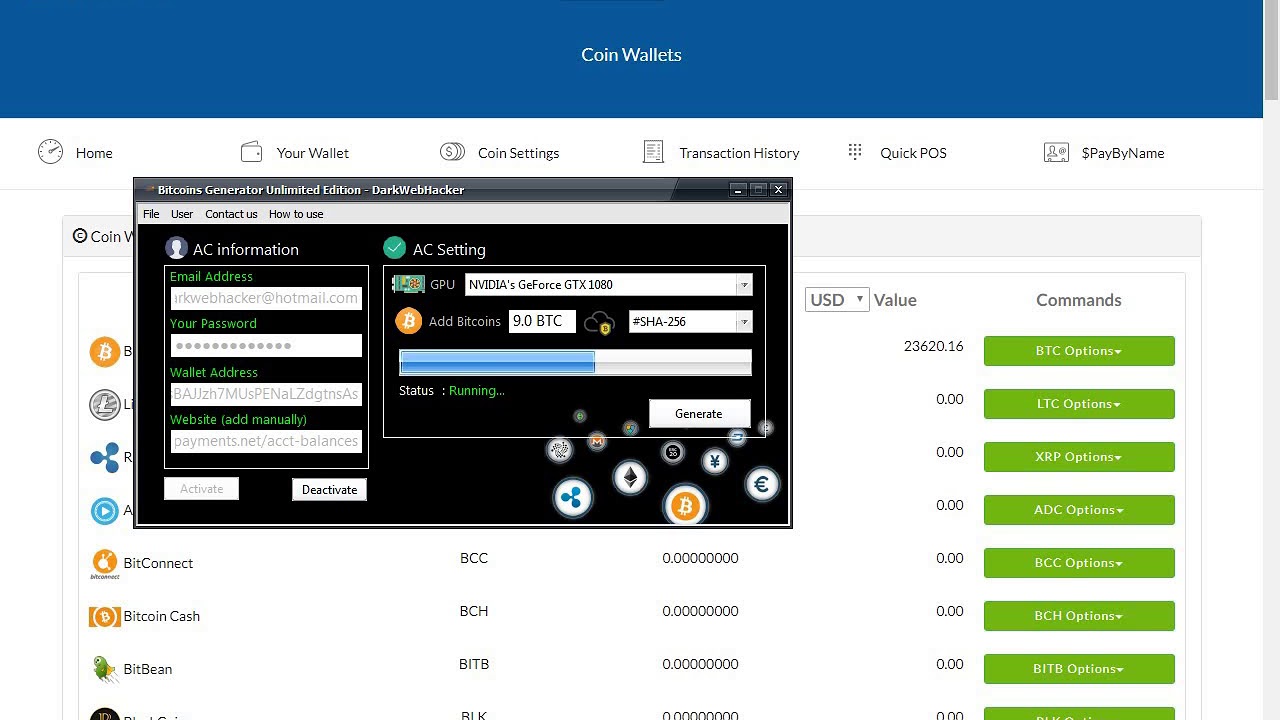Click the Yen orb icon
Viewport: 1280px width, 720px height.
pos(714,461)
